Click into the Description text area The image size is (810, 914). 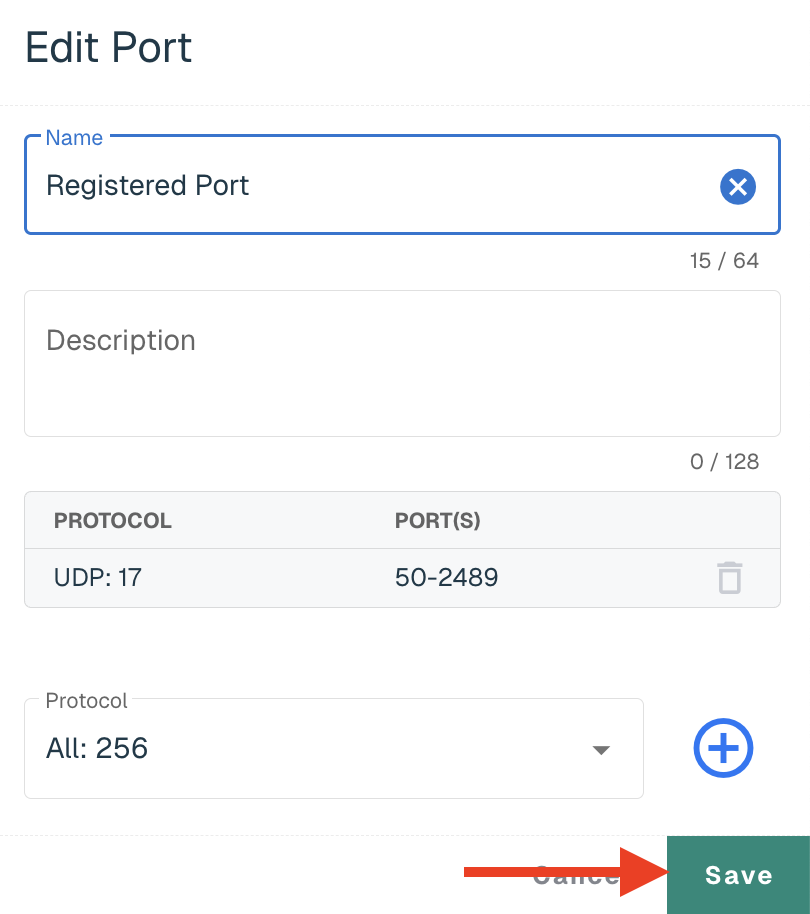[402, 363]
